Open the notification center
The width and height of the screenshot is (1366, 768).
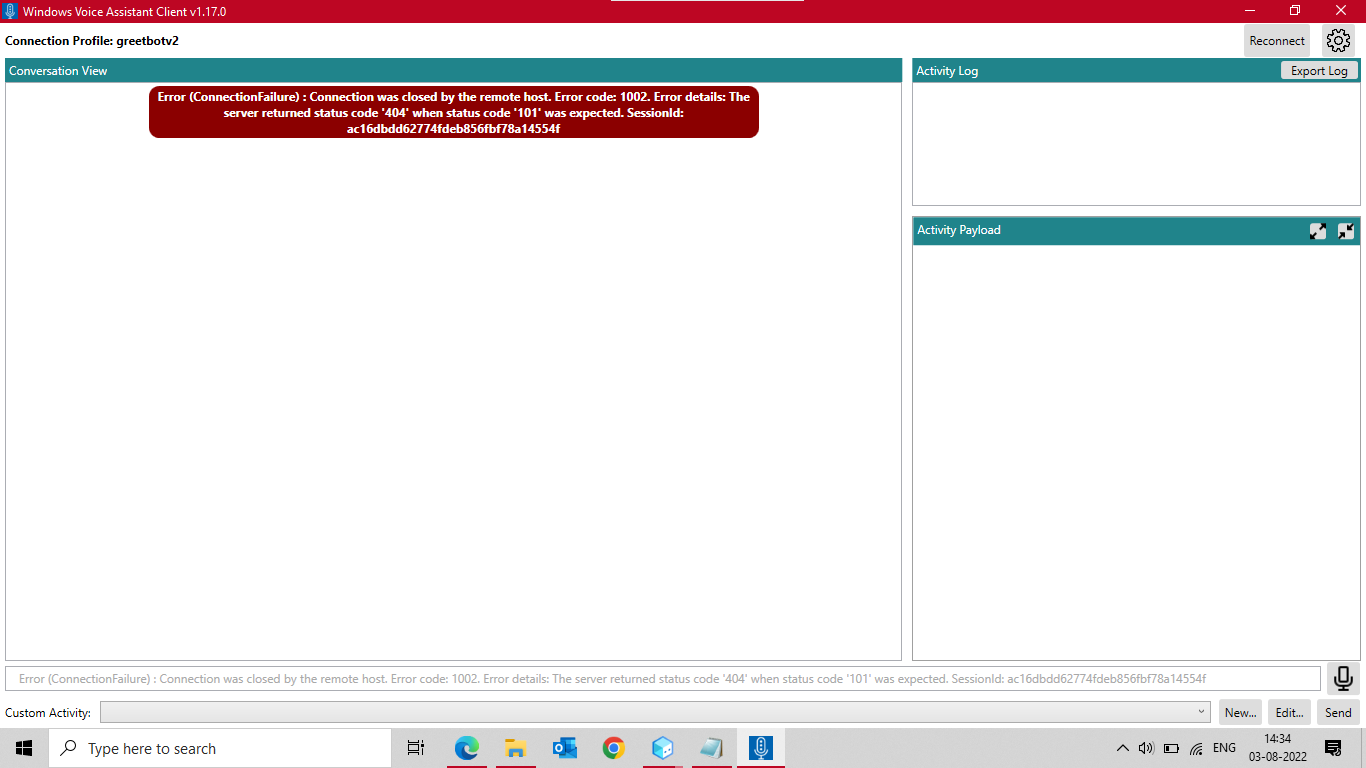click(1333, 747)
